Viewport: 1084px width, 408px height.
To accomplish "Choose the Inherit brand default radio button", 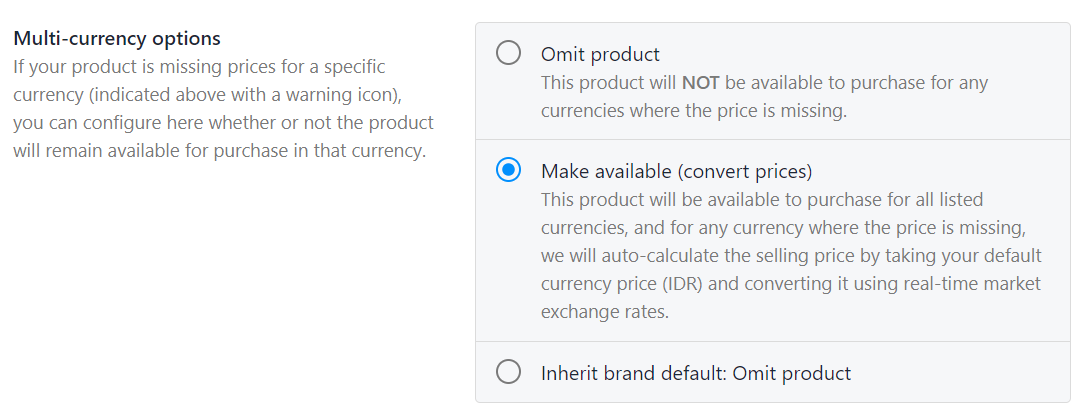I will [x=508, y=373].
